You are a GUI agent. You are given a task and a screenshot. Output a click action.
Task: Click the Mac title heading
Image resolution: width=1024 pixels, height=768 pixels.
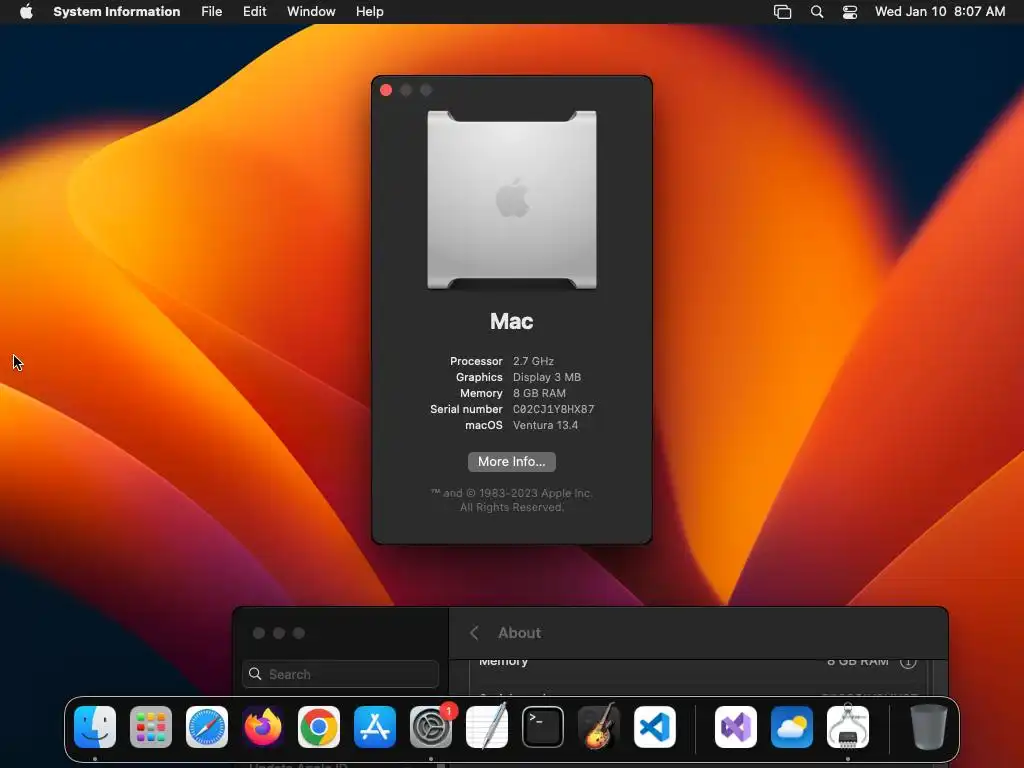pyautogui.click(x=512, y=321)
